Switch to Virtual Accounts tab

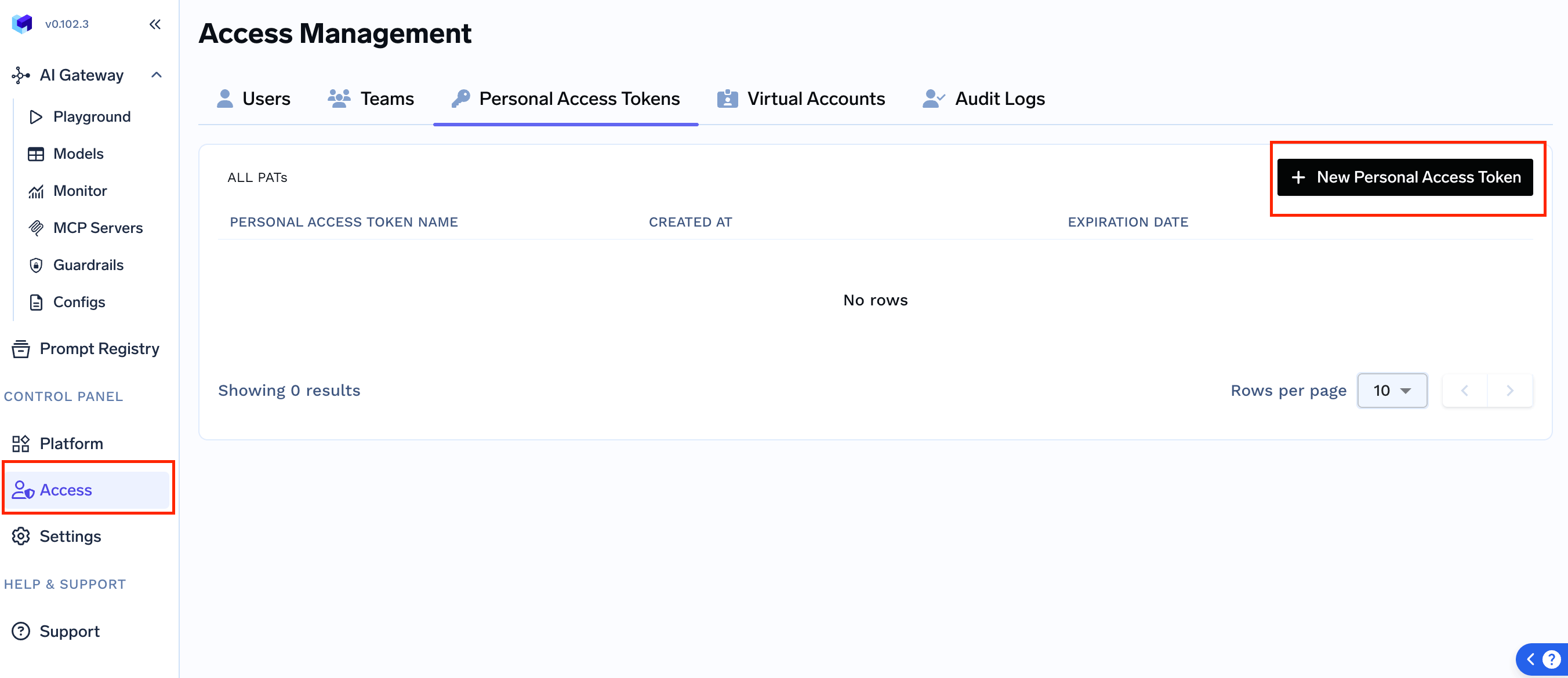[x=801, y=99]
